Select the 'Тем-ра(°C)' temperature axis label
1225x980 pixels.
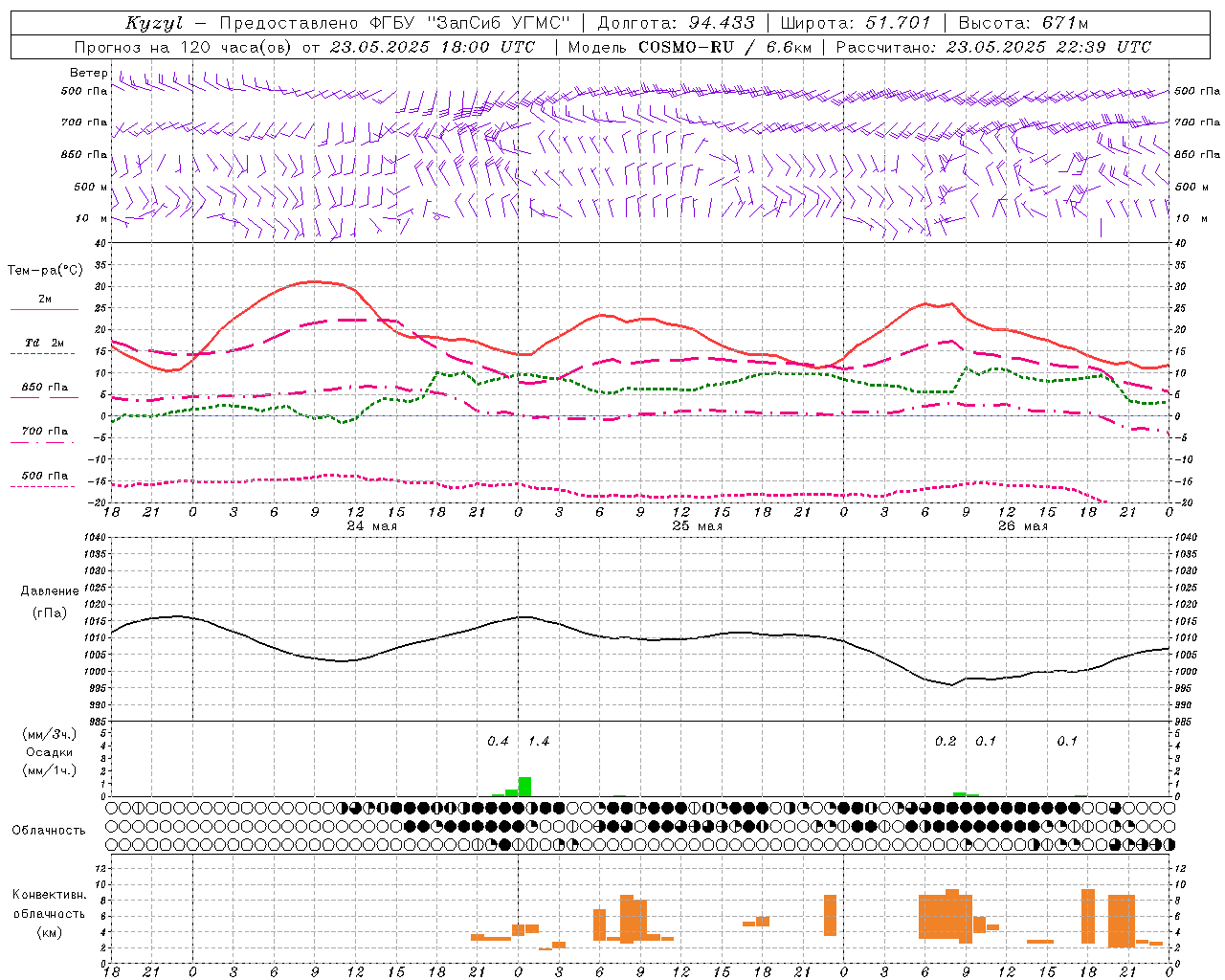pos(45,271)
